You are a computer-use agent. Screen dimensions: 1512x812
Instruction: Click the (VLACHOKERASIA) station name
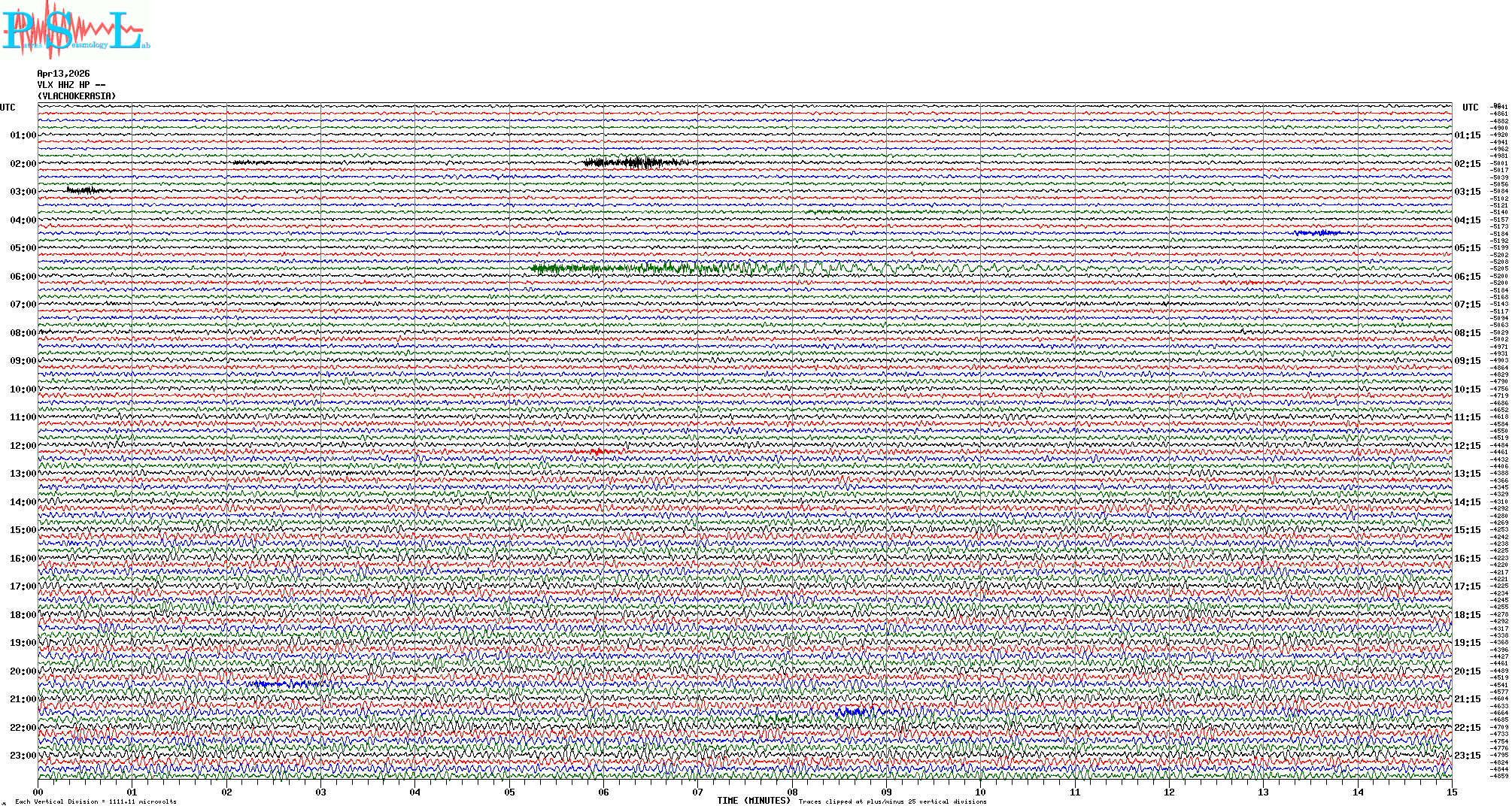tap(77, 96)
